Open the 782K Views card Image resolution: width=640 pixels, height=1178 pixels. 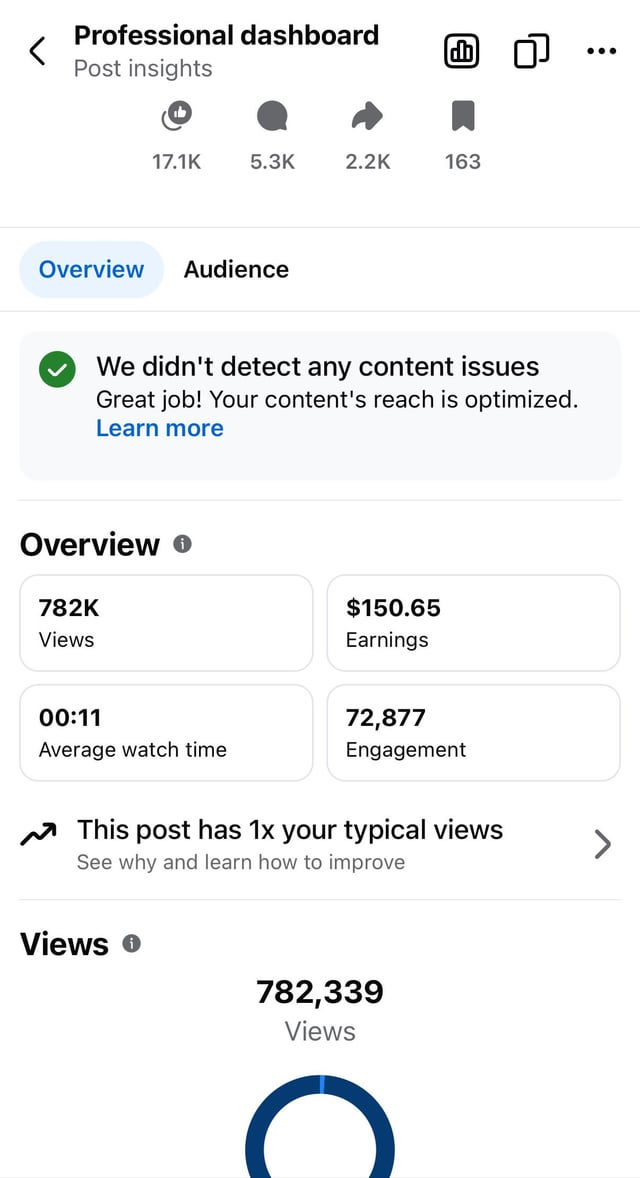pyautogui.click(x=166, y=622)
